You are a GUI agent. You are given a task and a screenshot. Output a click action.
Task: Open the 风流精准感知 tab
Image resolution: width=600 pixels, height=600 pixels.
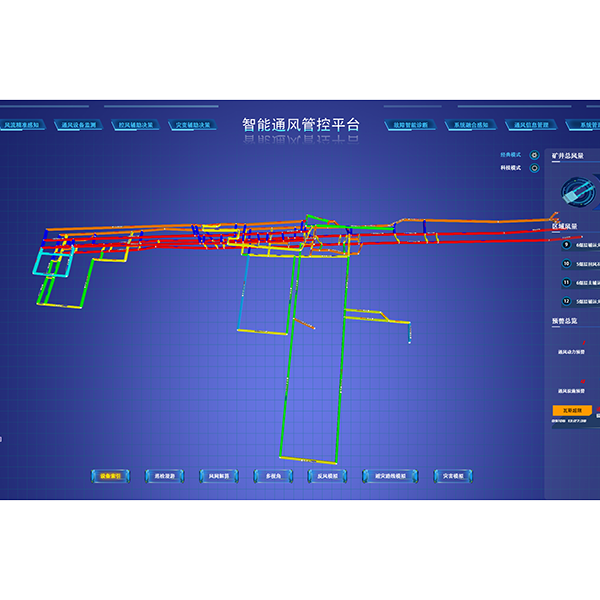(22, 125)
